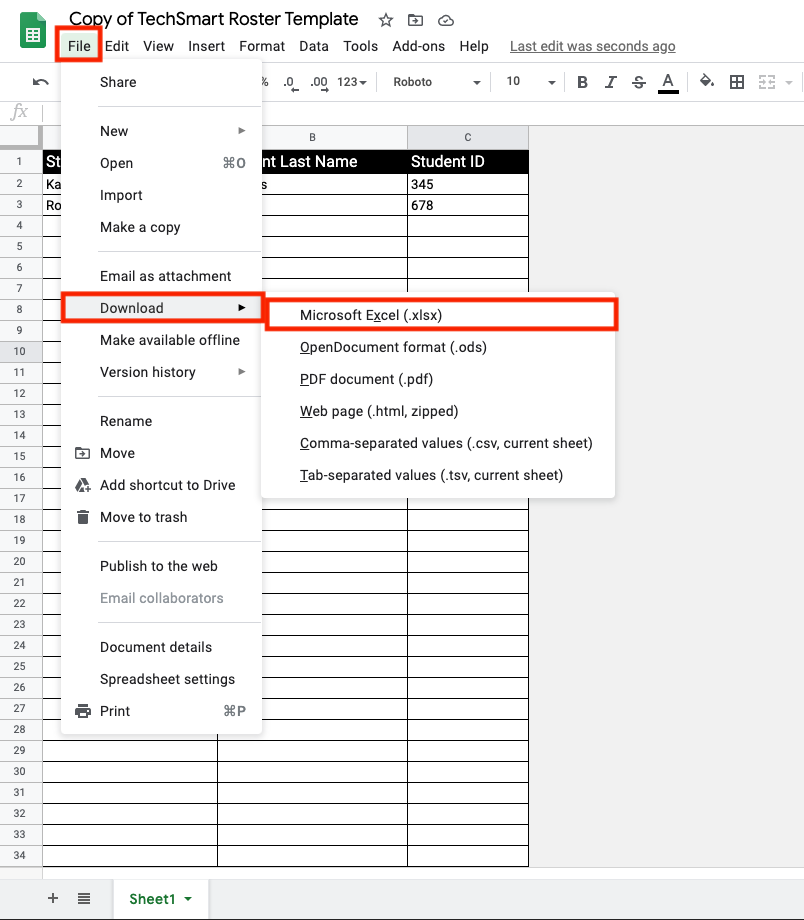Download as Web page (.html, zipped)
The height and width of the screenshot is (920, 804).
click(438, 411)
